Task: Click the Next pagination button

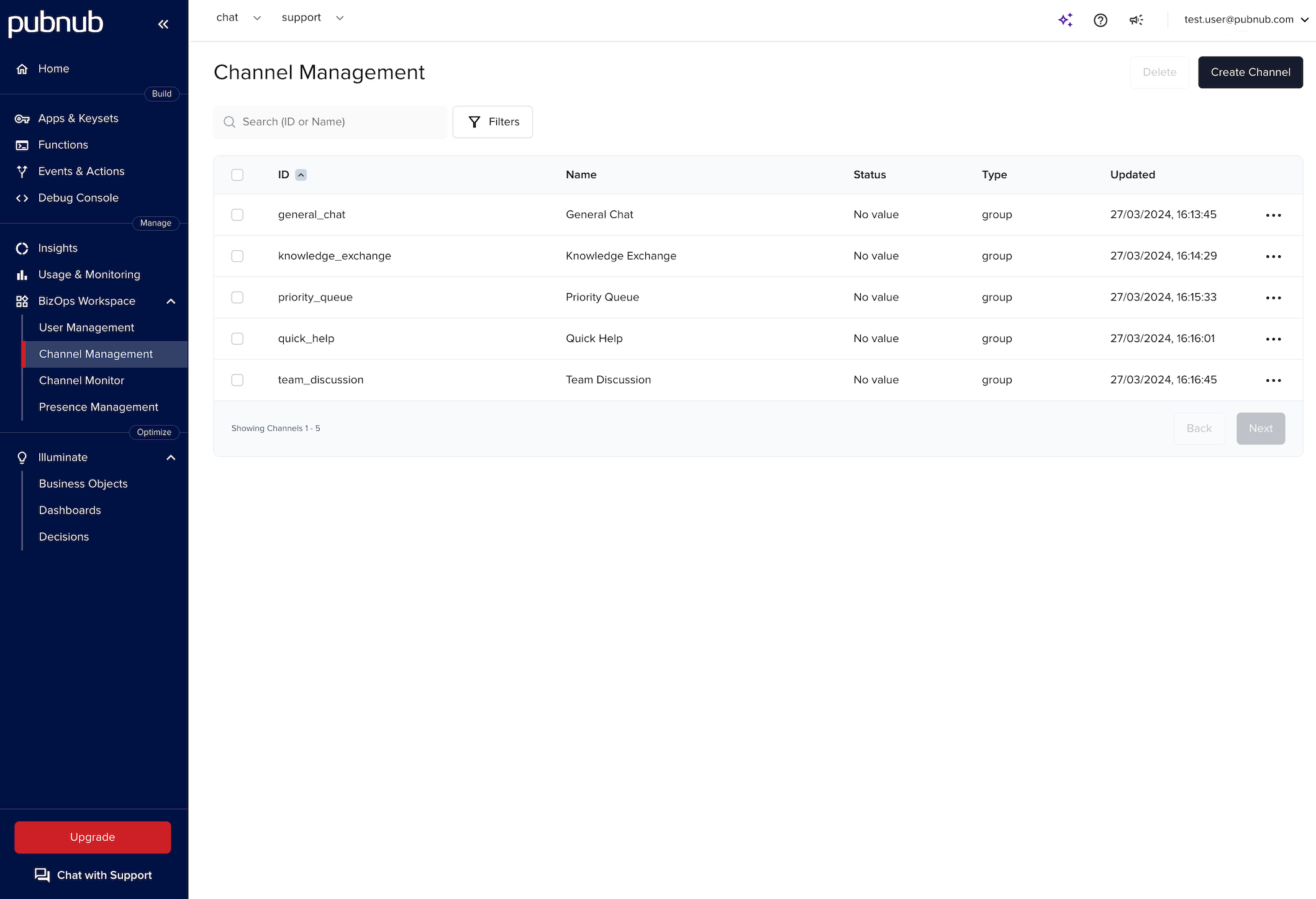Action: pos(1261,428)
